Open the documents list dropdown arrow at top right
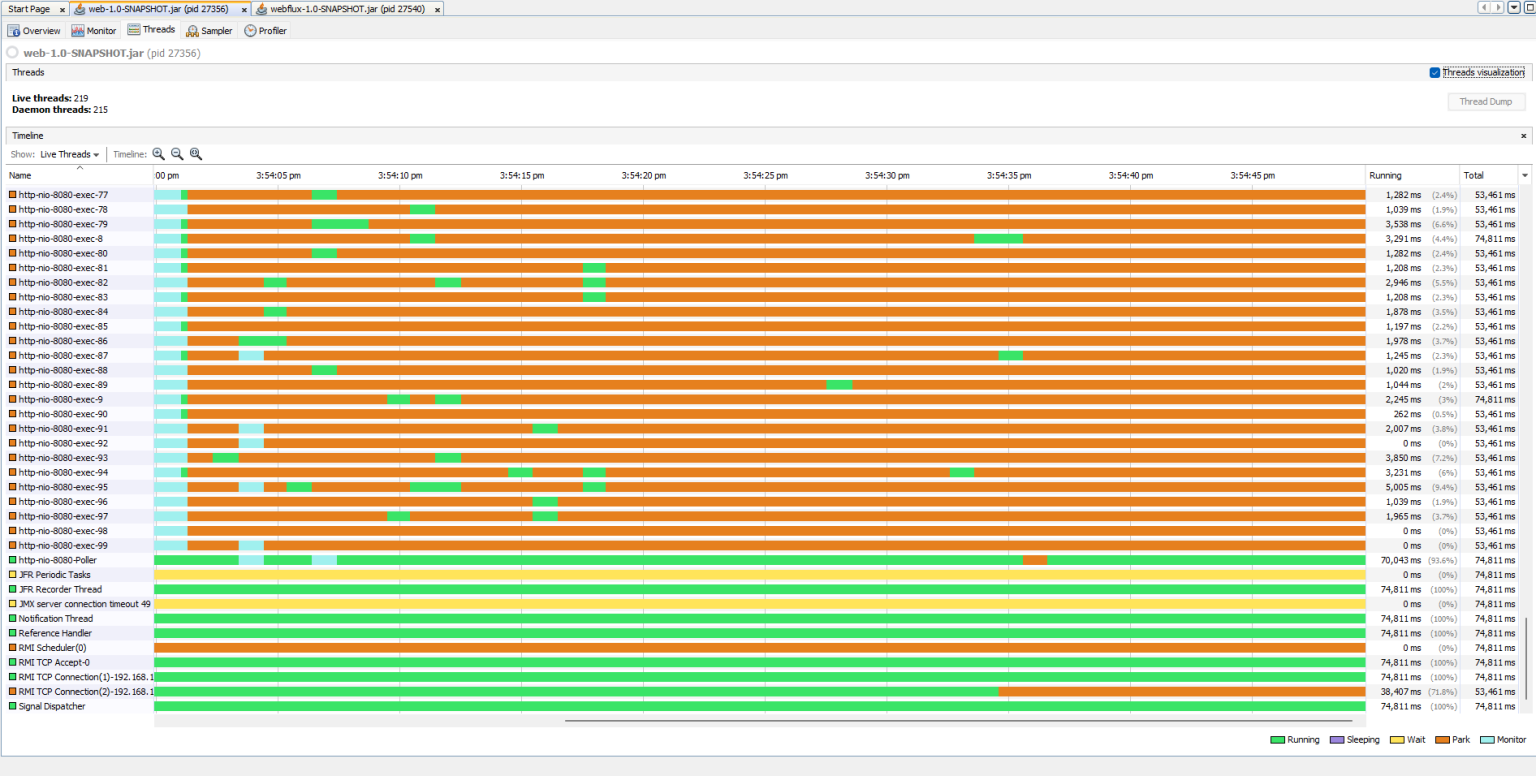 tap(1514, 8)
